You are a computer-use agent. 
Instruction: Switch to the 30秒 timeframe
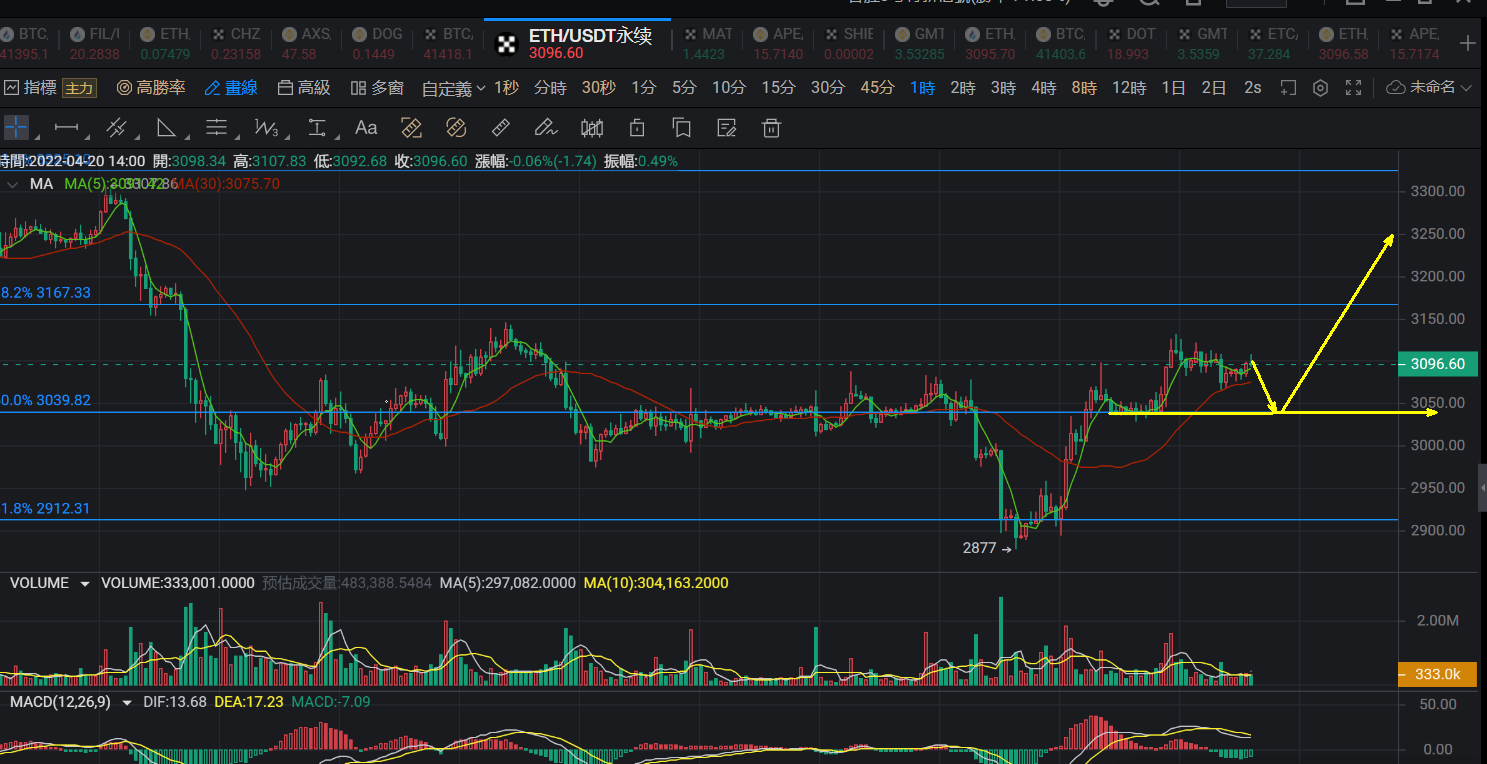pos(598,88)
